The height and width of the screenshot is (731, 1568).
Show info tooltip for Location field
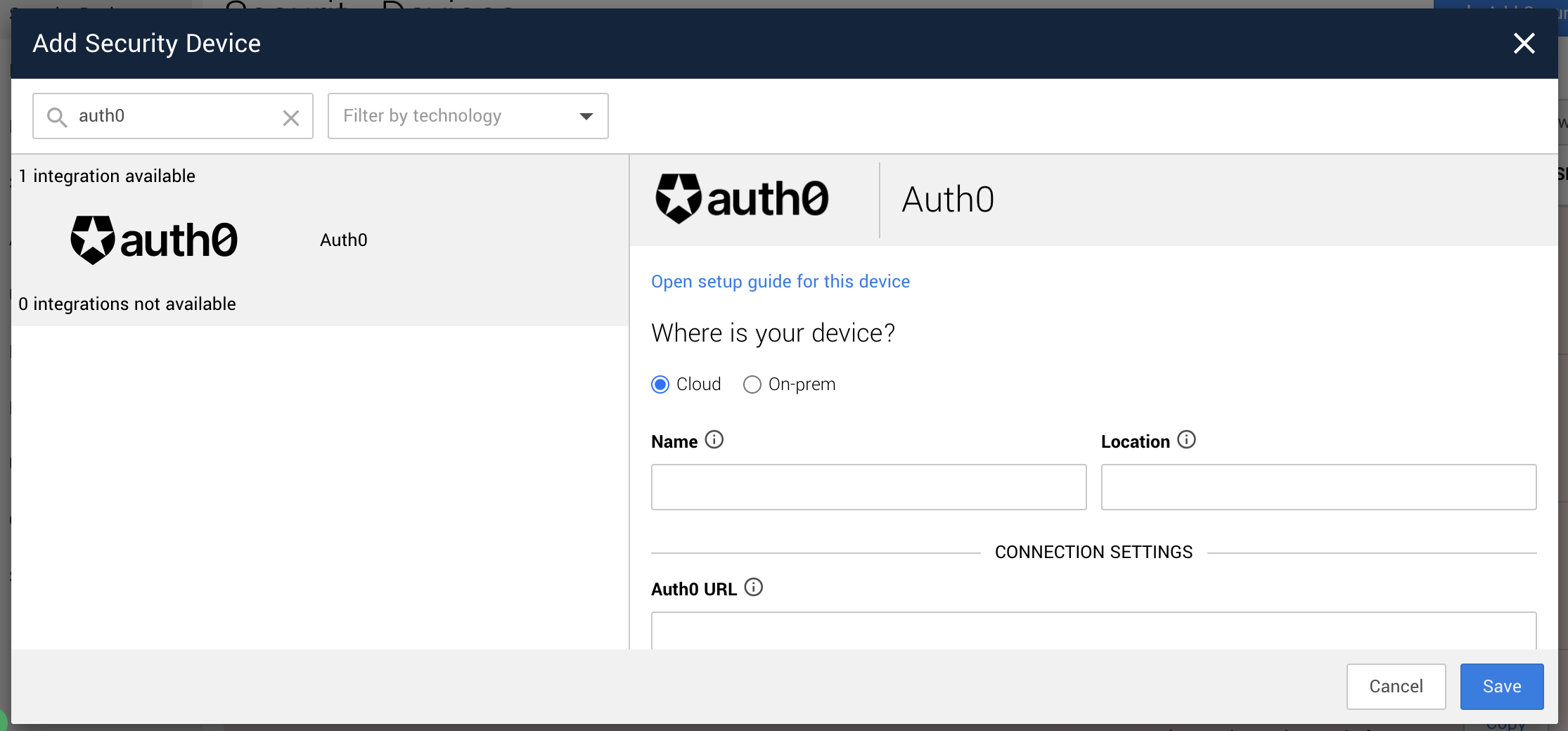1187,440
